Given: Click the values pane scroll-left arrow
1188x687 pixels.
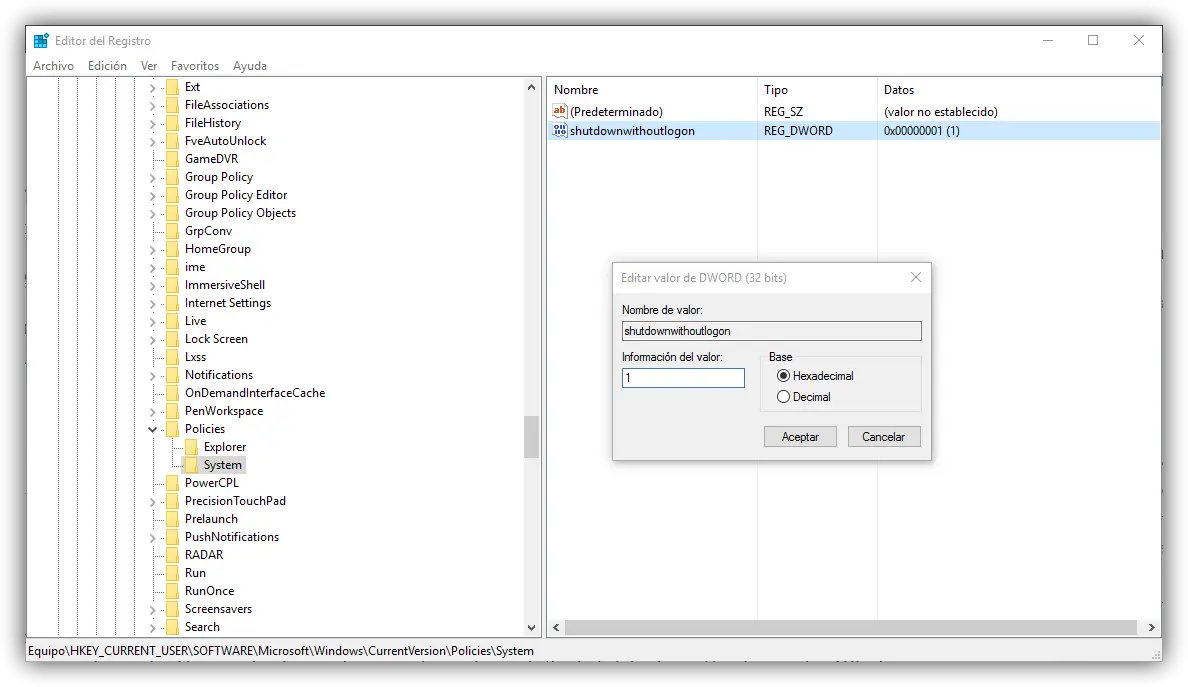Looking at the screenshot, I should pyautogui.click(x=556, y=627).
